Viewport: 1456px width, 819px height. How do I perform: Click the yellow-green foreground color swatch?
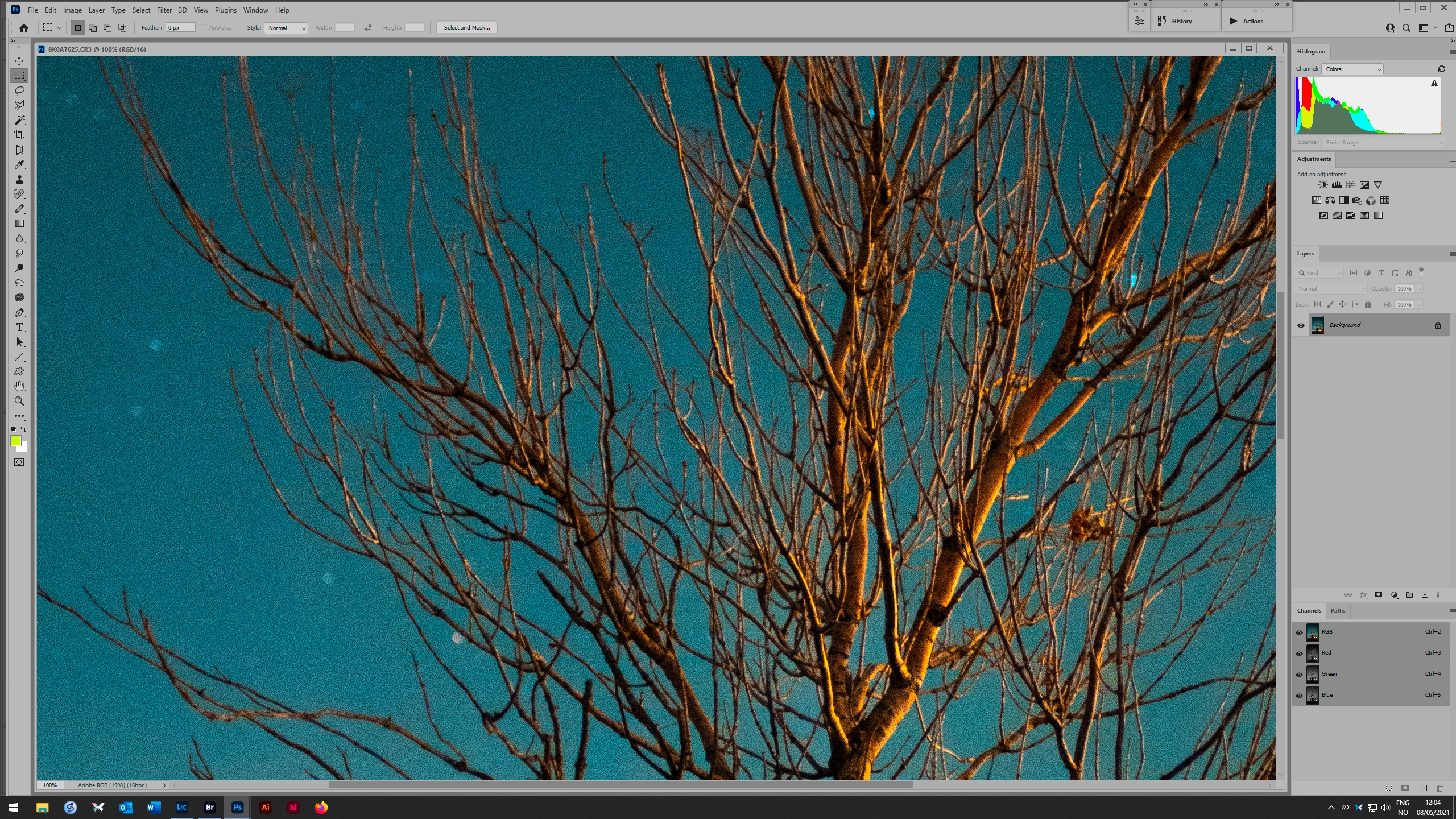point(15,441)
